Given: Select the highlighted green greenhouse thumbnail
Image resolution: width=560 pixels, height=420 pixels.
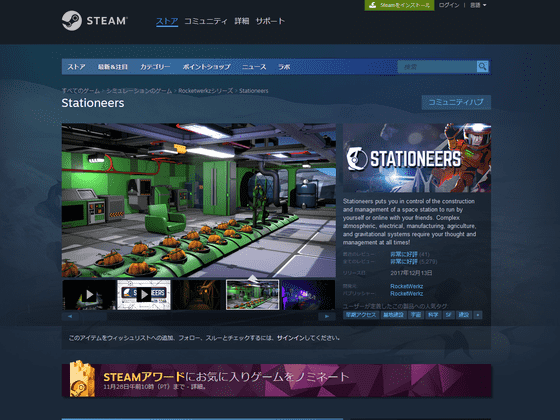Looking at the screenshot, I should click(252, 295).
